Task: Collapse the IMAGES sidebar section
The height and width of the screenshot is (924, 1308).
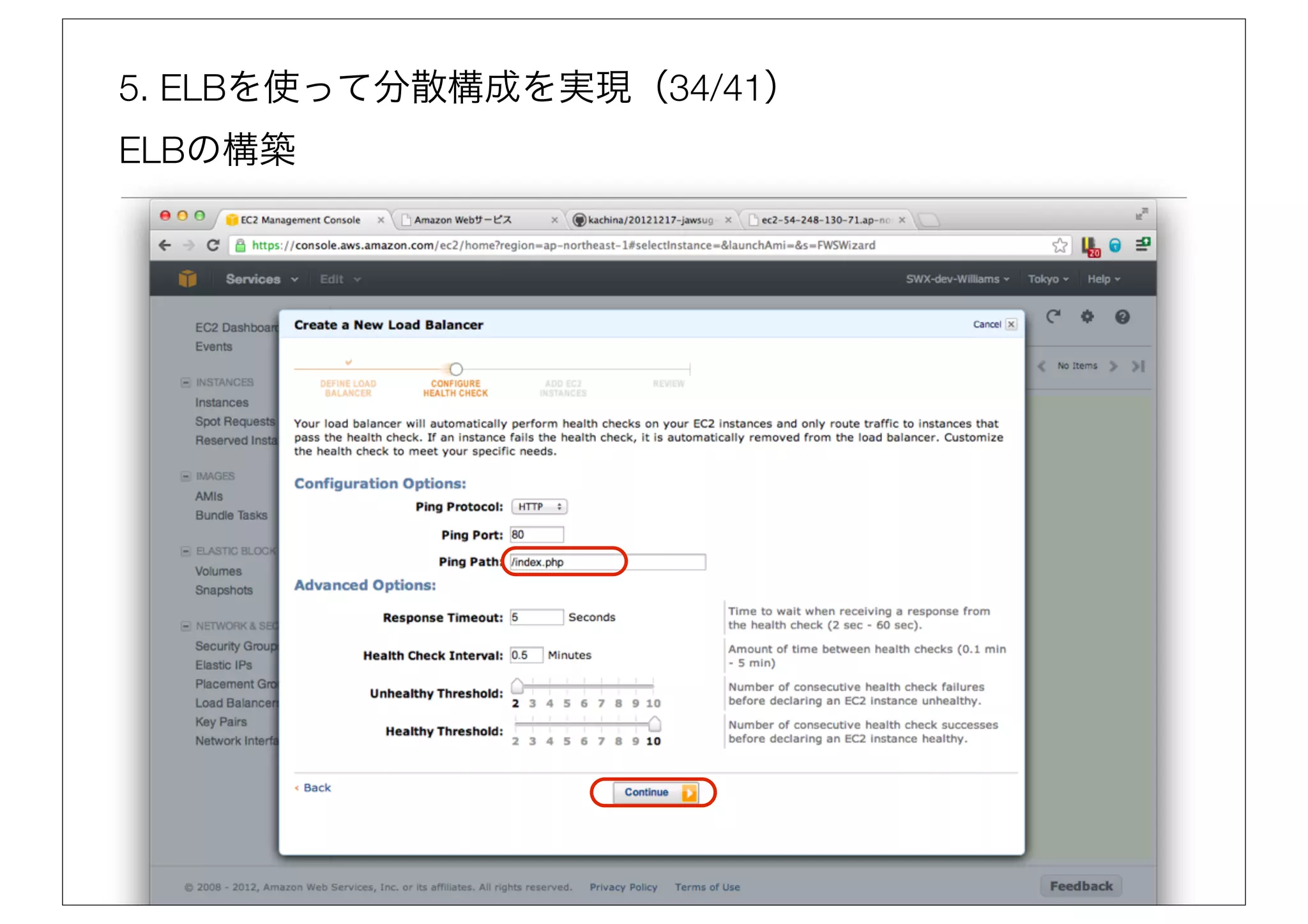Action: point(186,476)
